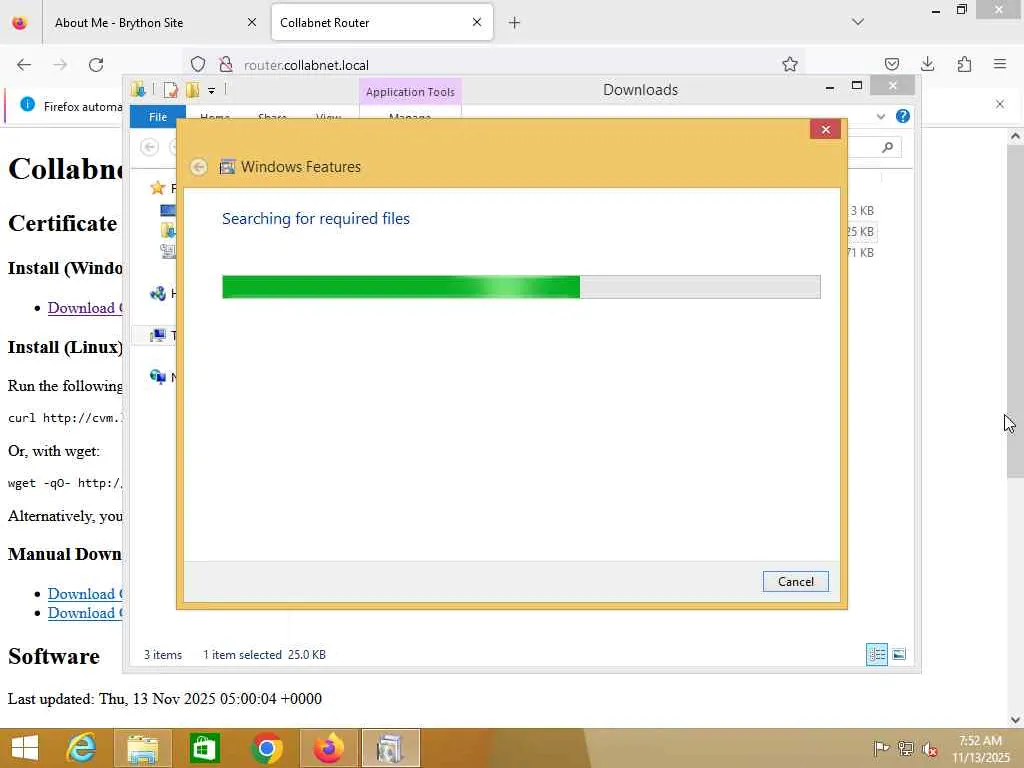
Task: Open Explorer help question mark icon
Action: [903, 116]
